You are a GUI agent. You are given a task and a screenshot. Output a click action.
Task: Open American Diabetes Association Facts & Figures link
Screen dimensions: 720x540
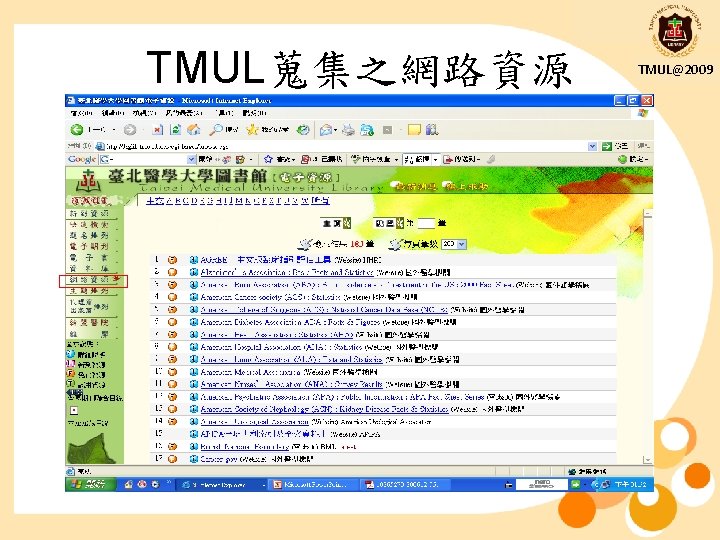tap(290, 322)
